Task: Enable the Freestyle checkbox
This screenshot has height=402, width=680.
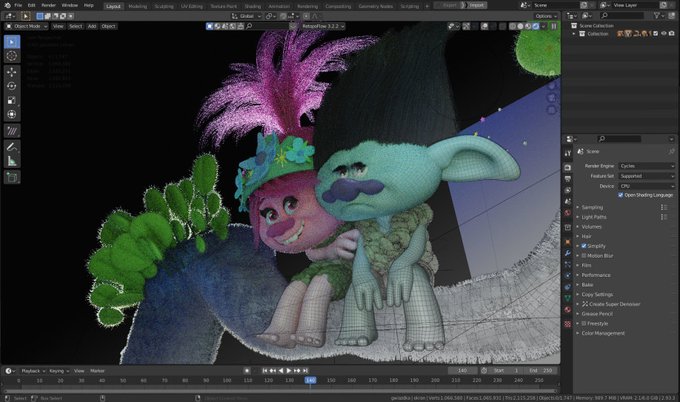Action: point(584,324)
